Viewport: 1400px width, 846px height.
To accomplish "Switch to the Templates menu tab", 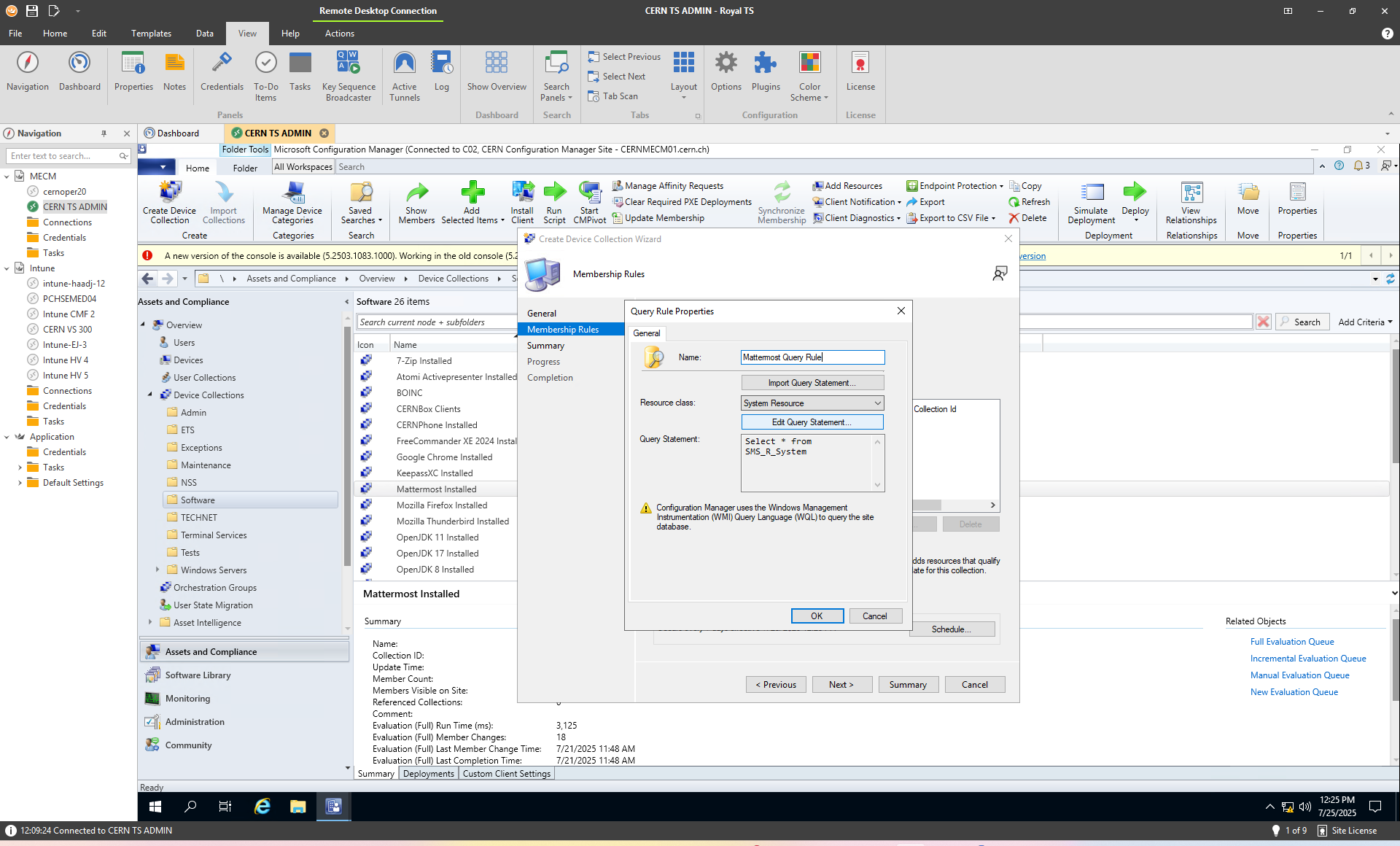I will 151,34.
